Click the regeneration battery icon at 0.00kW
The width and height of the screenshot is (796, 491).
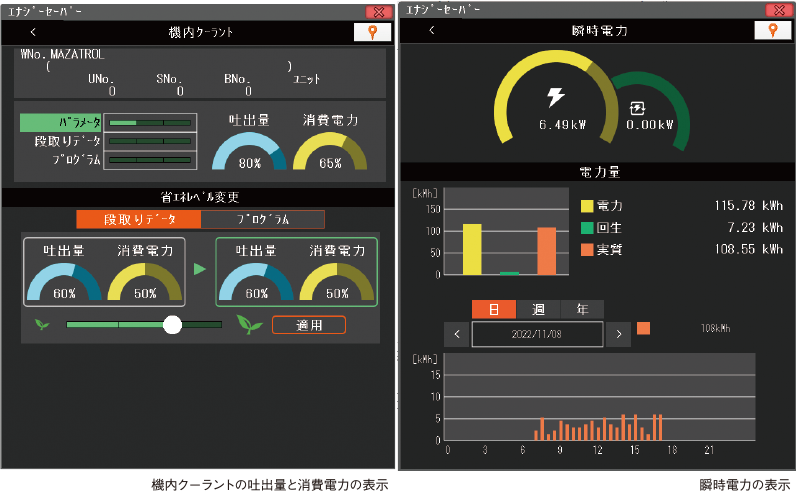[636, 108]
